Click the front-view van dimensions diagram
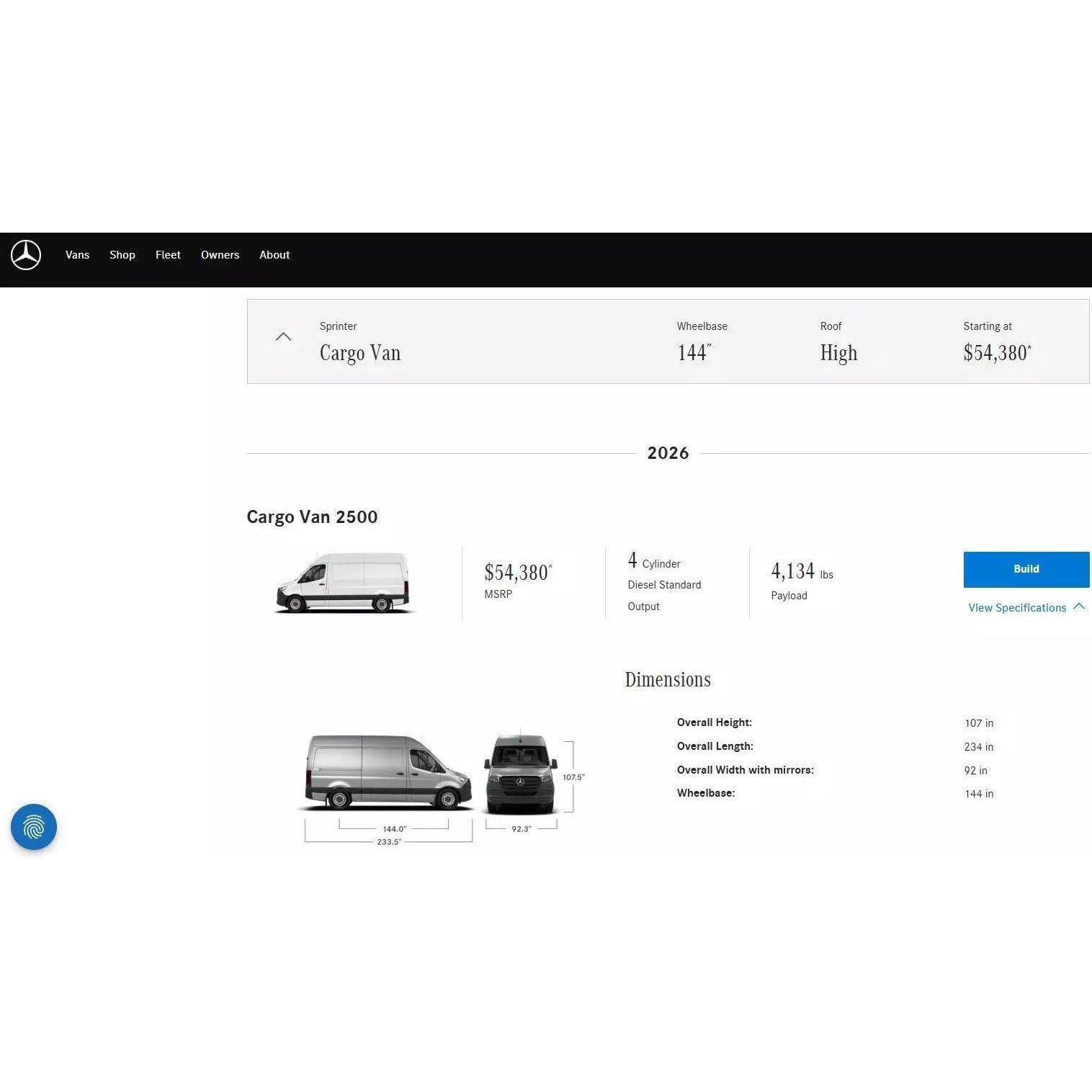This screenshot has width=1092, height=1092. [521, 774]
